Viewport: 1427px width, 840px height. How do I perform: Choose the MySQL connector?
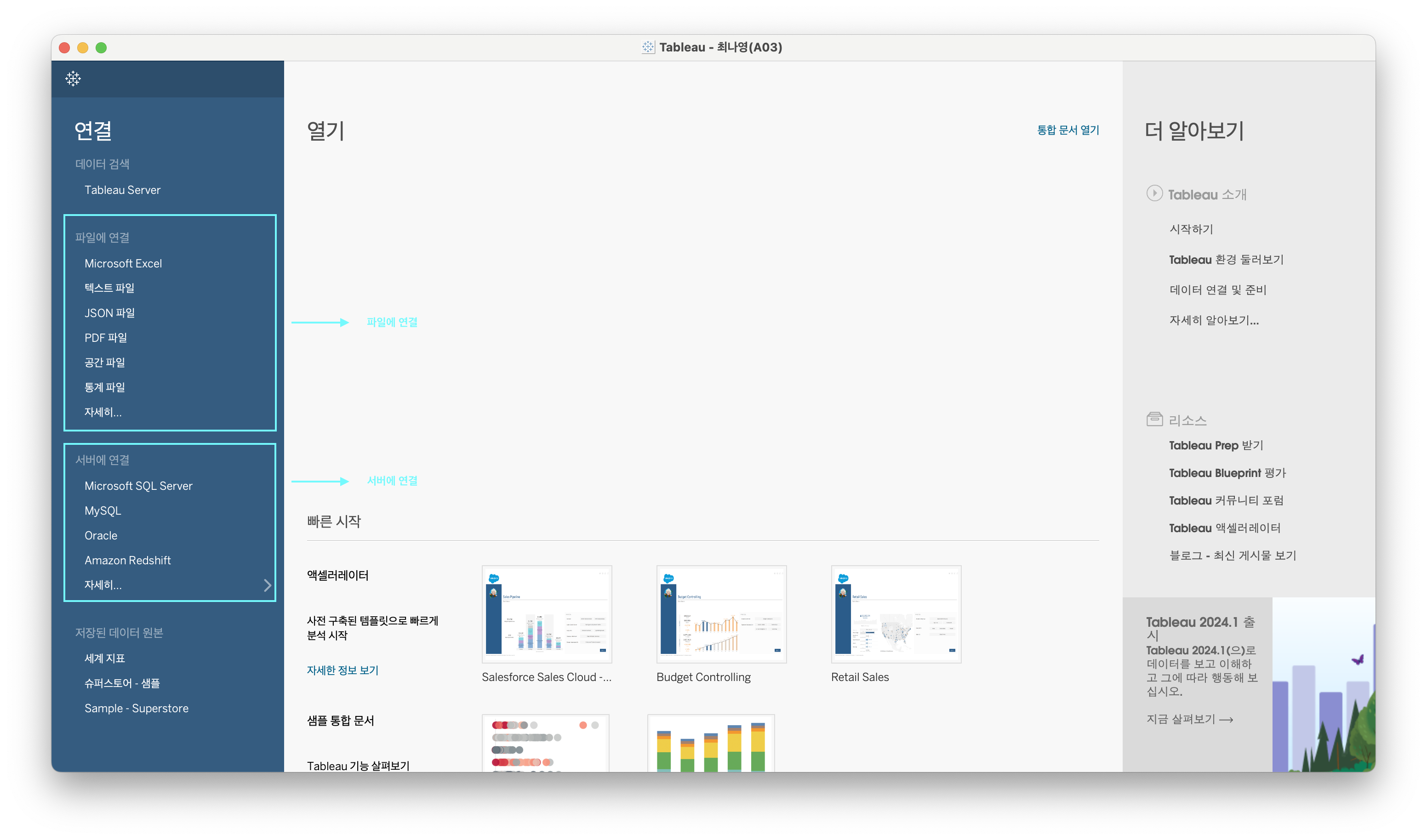[103, 511]
